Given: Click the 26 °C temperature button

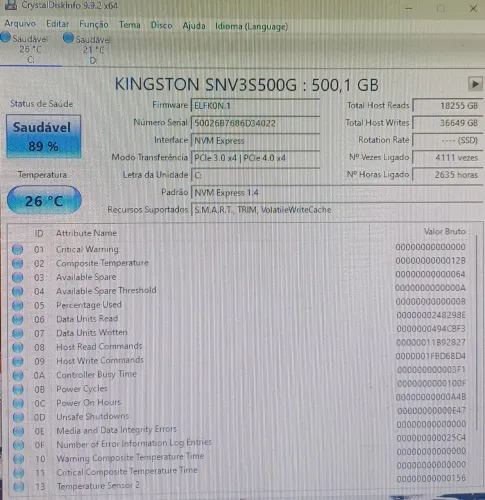Looking at the screenshot, I should click(44, 201).
